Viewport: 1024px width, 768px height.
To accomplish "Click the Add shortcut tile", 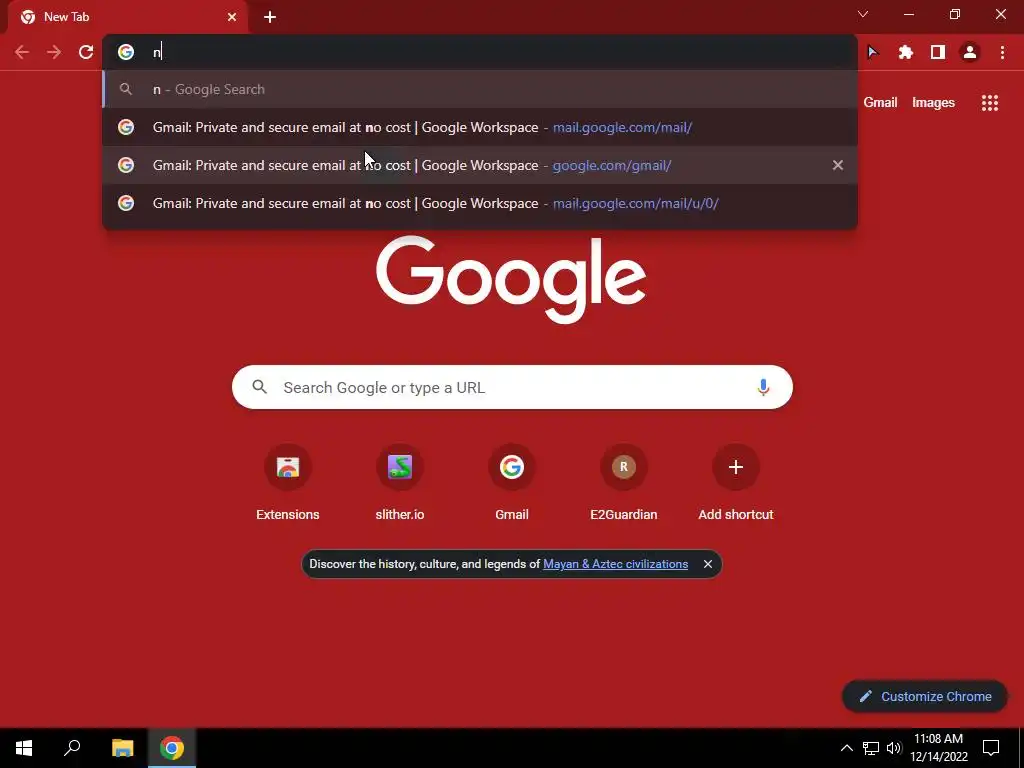I will 735,483.
